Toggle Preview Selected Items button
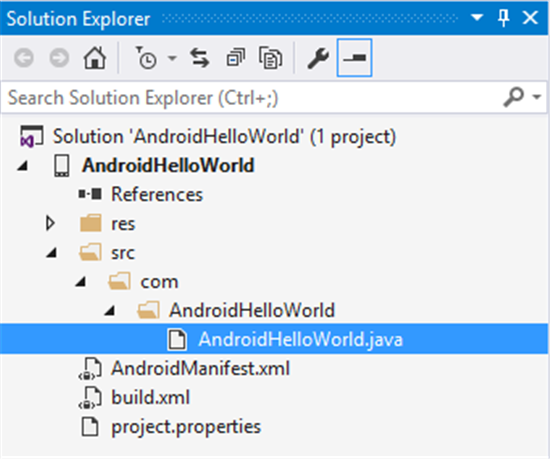 point(354,58)
